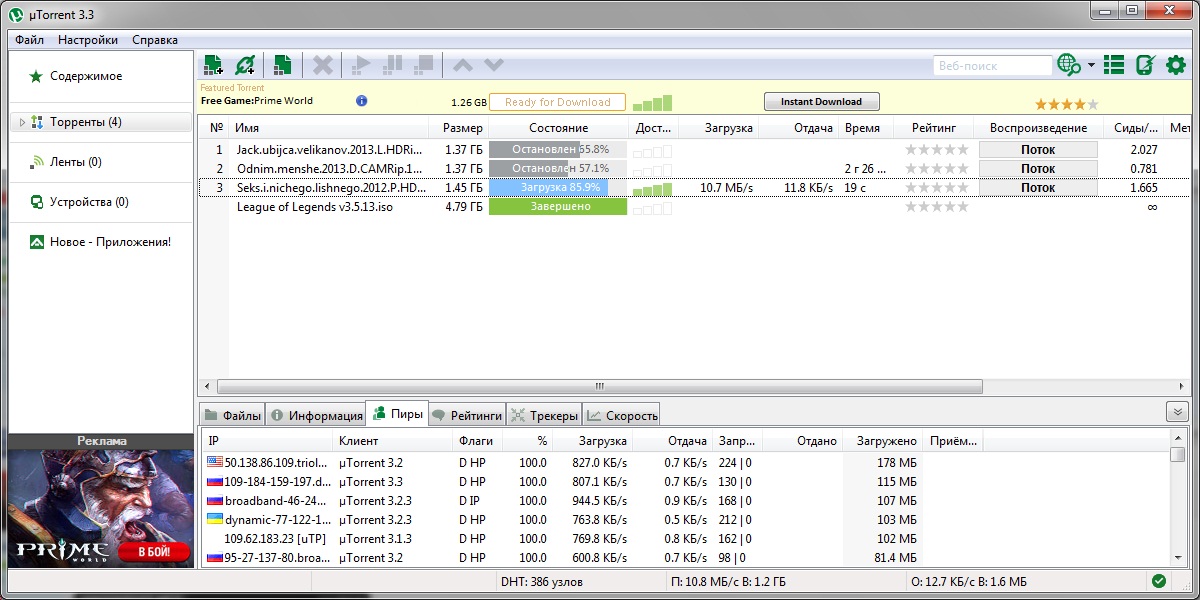Open the Настройки menu

click(x=88, y=40)
